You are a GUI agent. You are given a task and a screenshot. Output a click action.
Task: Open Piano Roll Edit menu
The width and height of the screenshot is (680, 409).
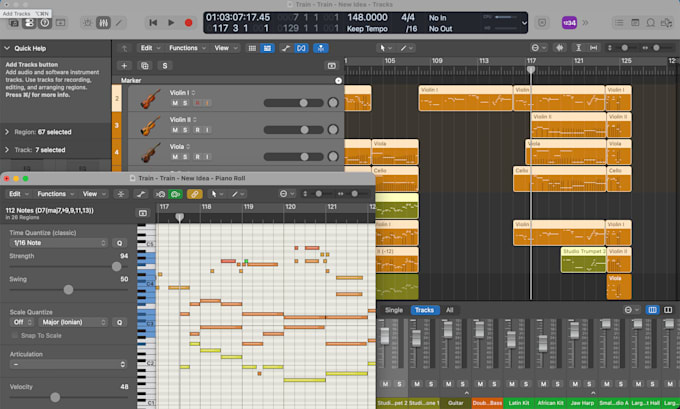[x=18, y=194]
